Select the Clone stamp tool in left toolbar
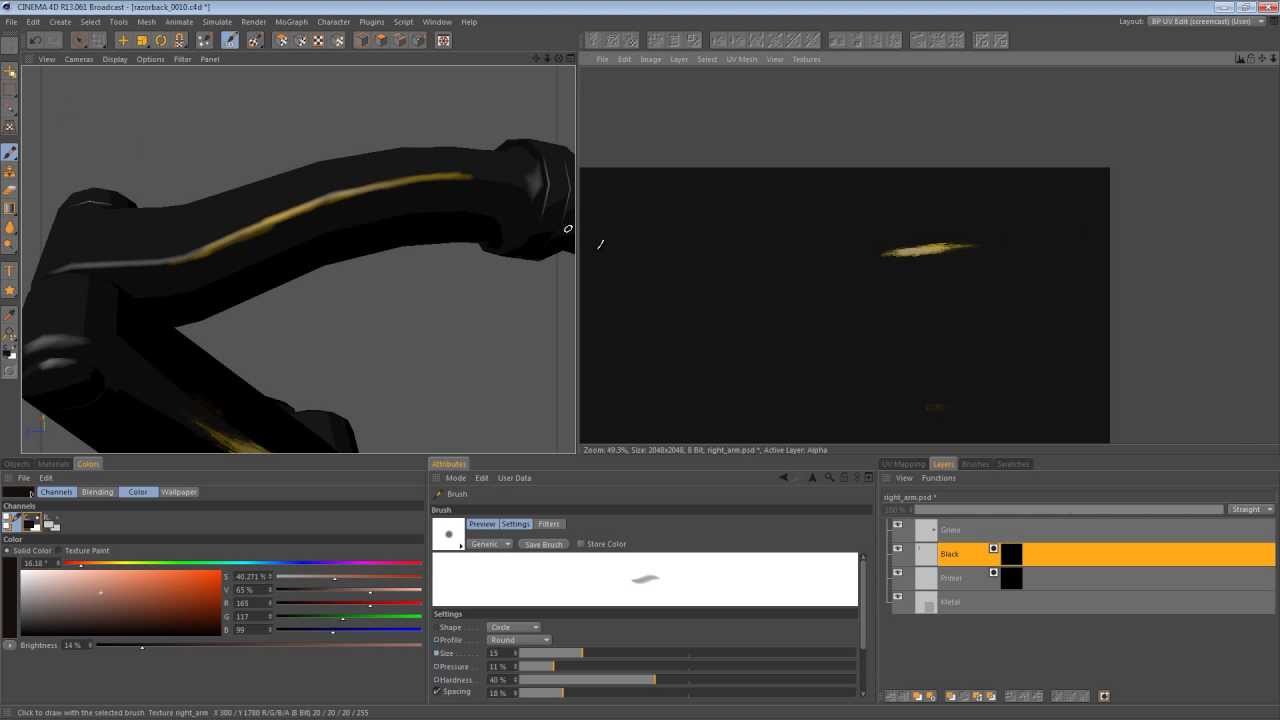The height and width of the screenshot is (720, 1280). click(10, 172)
